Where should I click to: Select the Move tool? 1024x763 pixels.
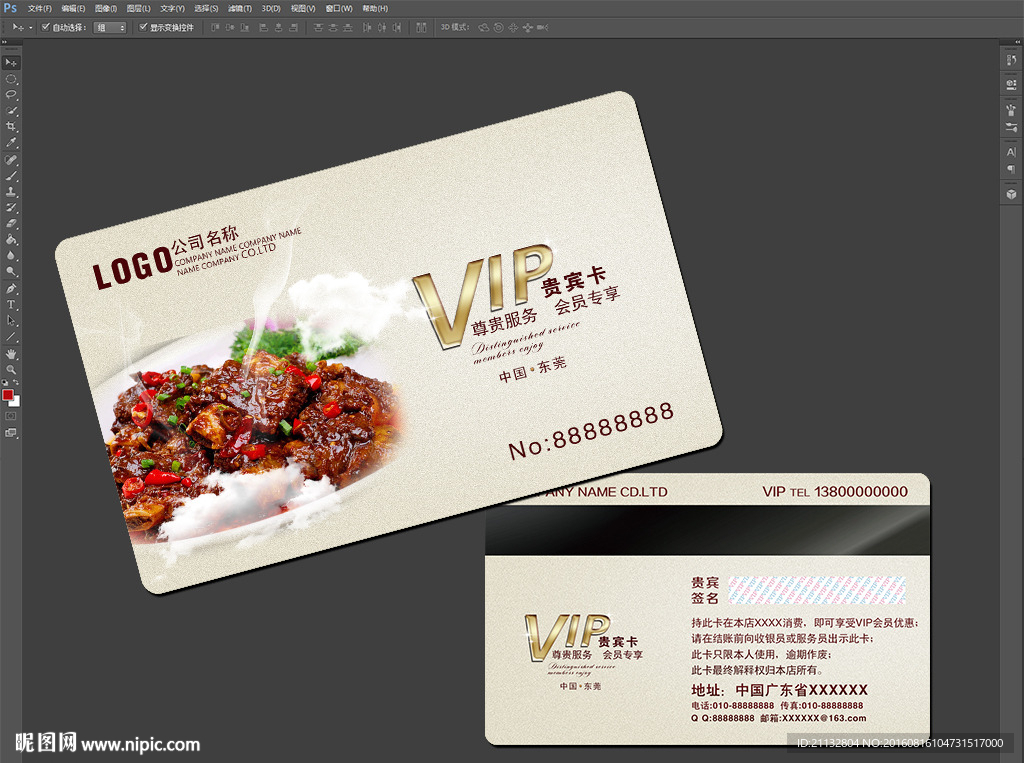tap(11, 63)
